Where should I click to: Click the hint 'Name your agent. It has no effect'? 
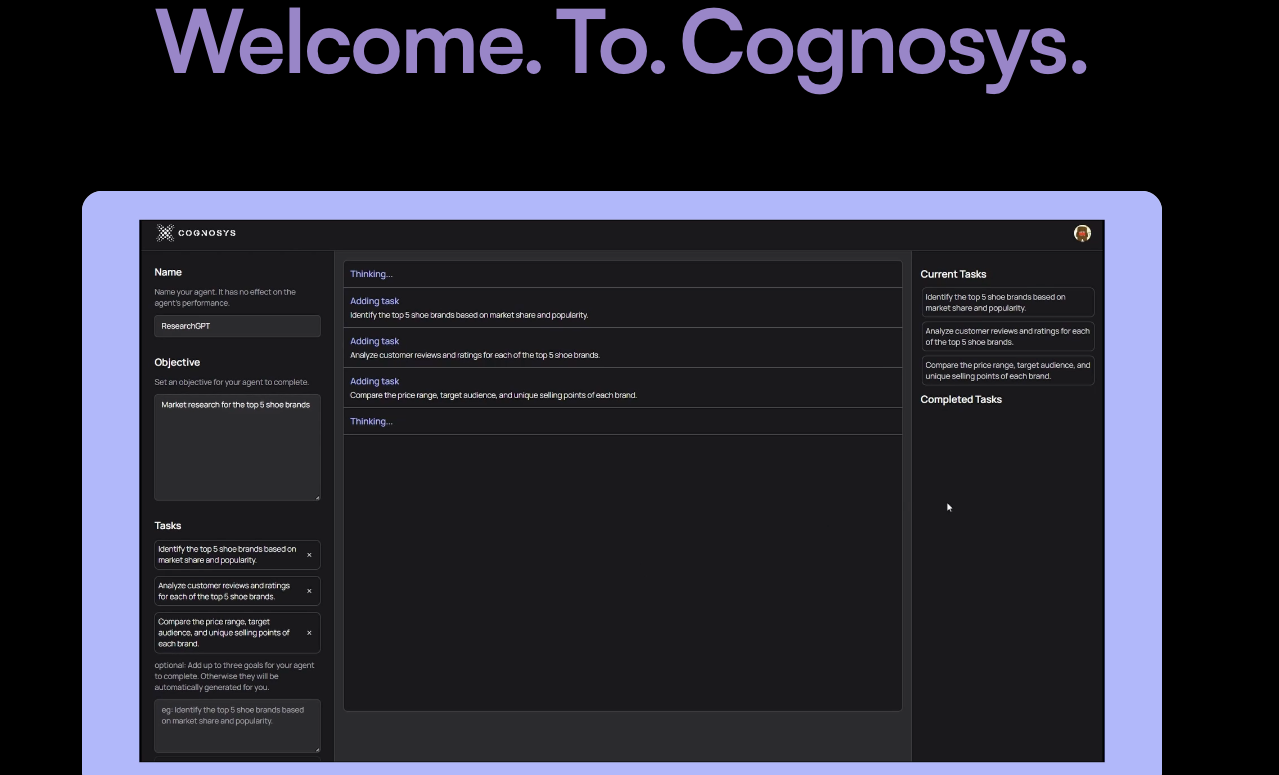point(225,297)
